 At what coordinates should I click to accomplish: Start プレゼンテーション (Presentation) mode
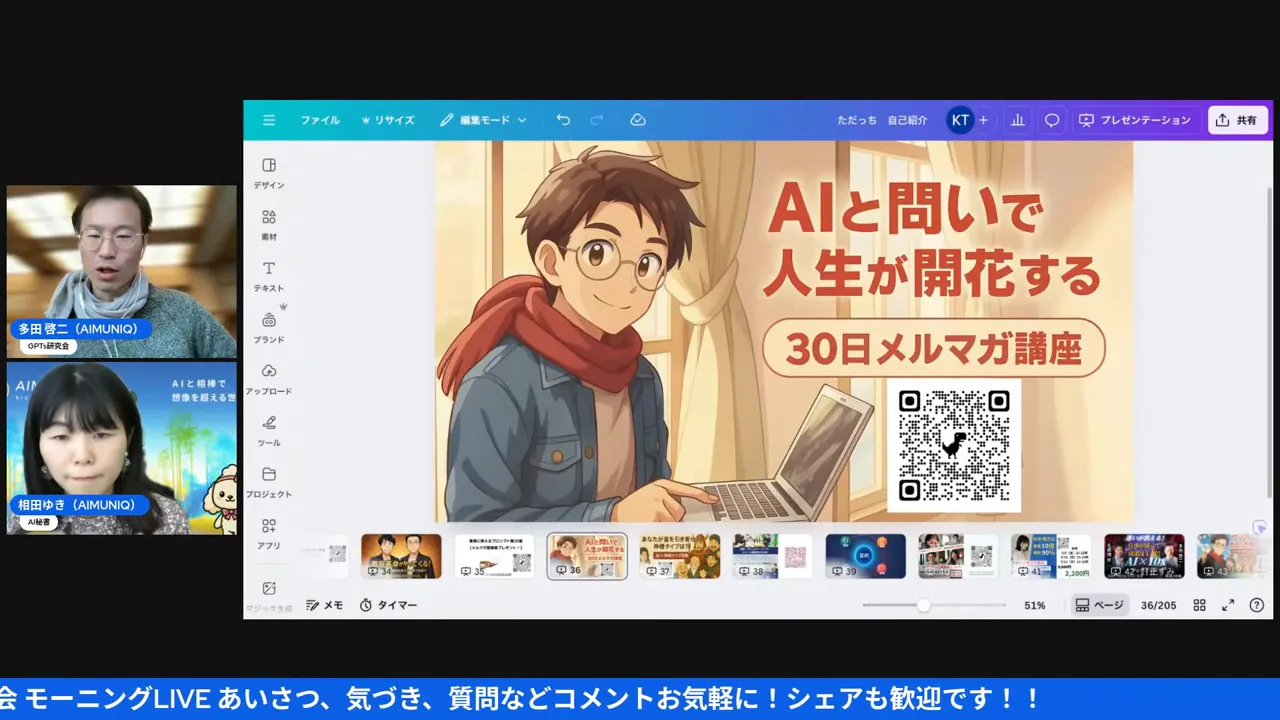coord(1135,120)
